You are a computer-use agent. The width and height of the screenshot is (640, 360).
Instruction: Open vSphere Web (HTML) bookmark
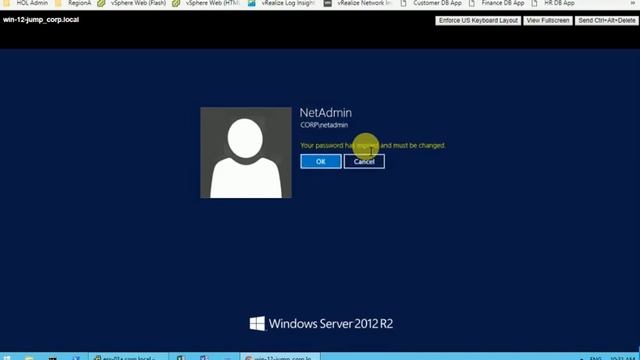tap(206, 3)
